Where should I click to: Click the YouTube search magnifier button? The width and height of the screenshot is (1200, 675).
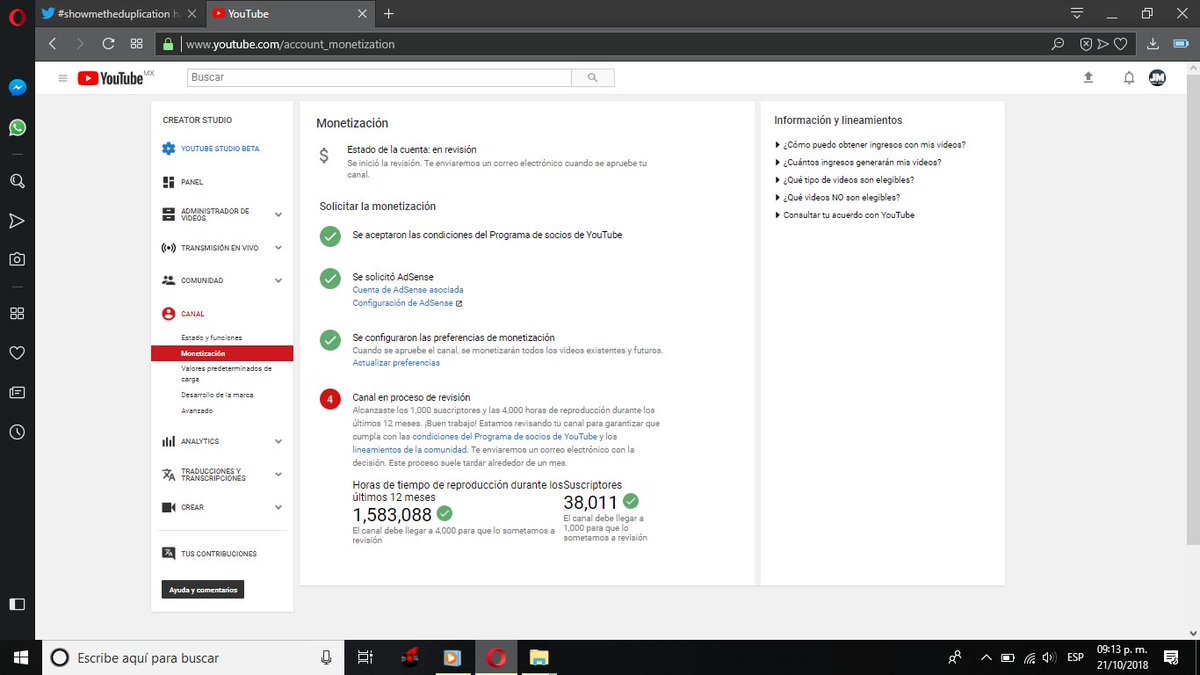tap(593, 78)
